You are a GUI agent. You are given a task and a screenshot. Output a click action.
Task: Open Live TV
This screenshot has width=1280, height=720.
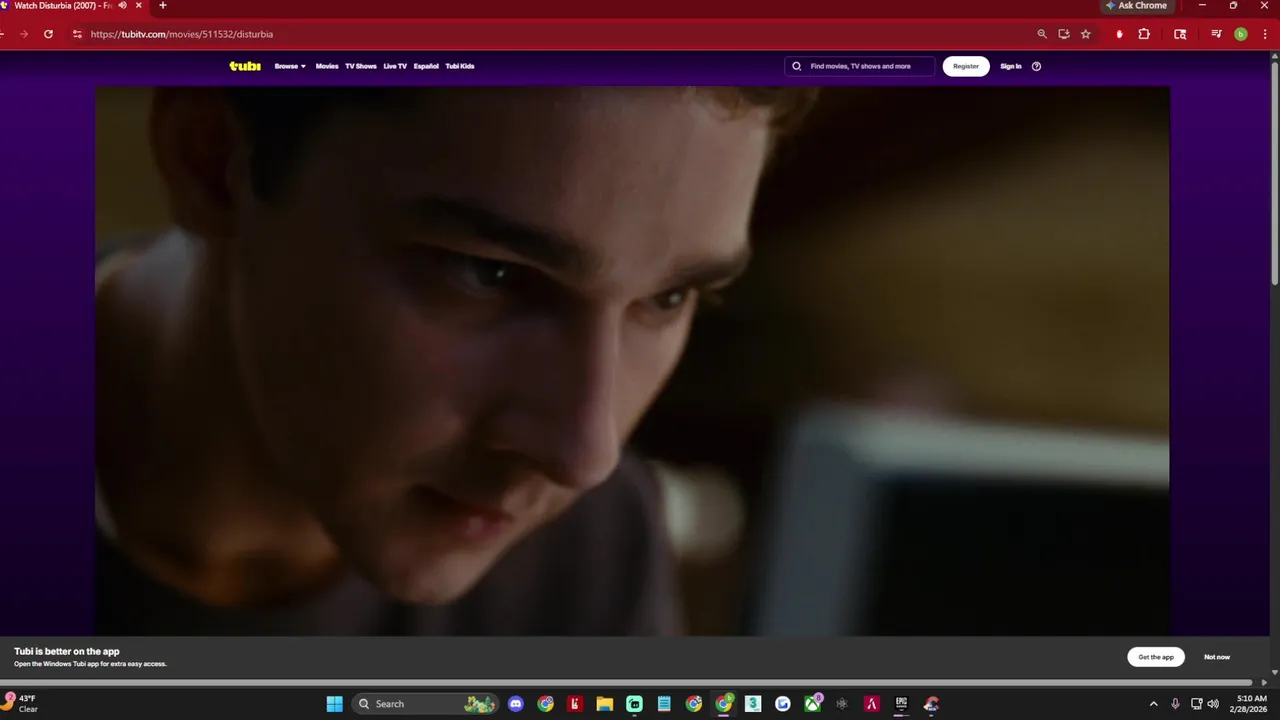coord(395,66)
